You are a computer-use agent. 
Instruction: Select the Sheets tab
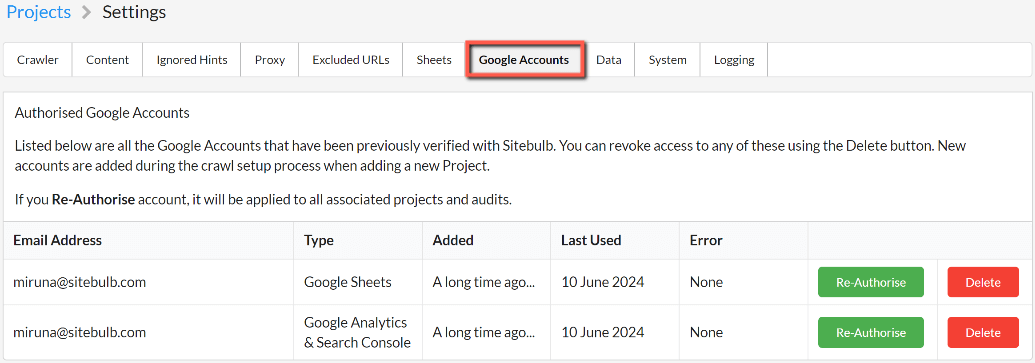[x=434, y=60]
